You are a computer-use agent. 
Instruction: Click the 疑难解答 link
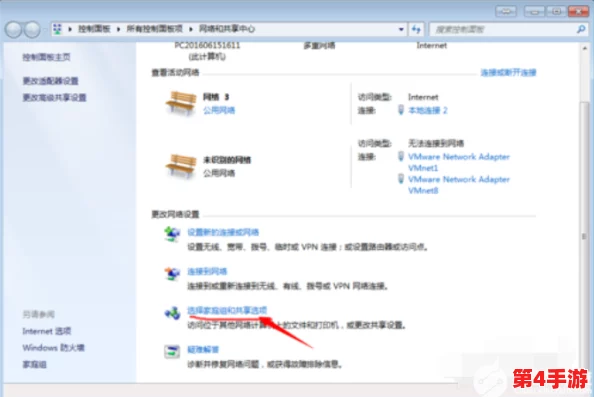203,349
